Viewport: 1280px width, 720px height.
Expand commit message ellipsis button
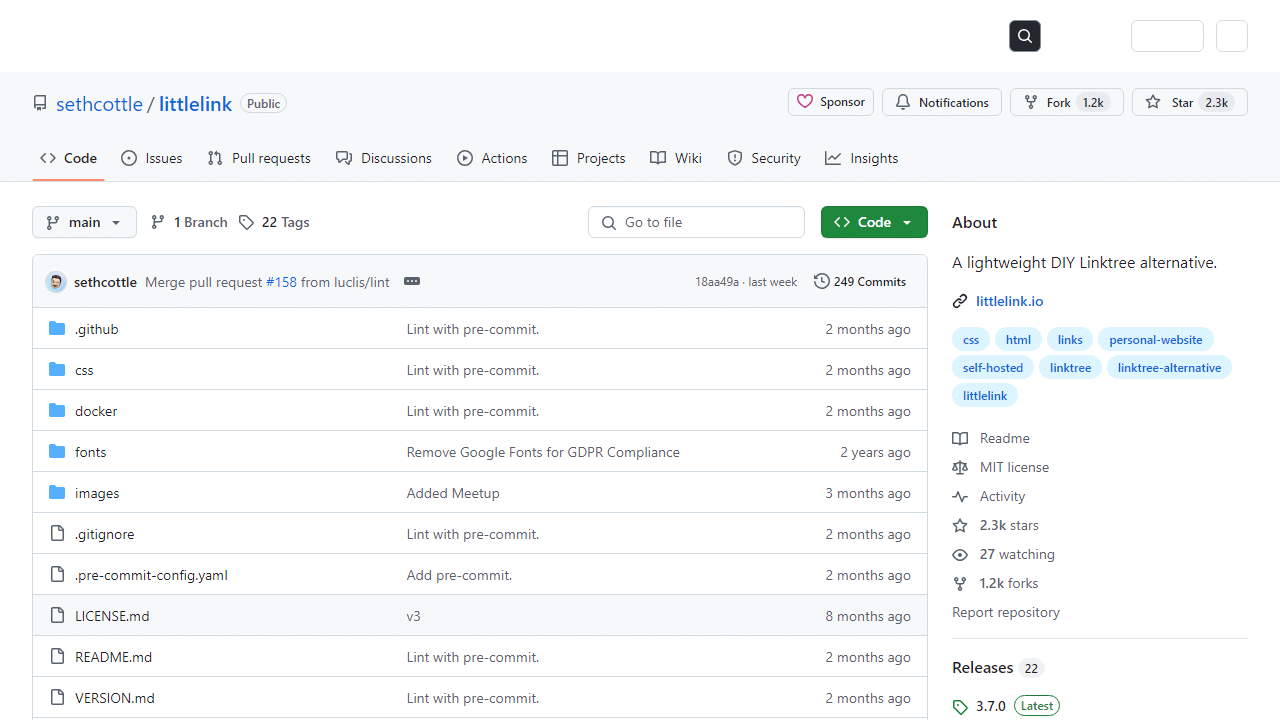pos(412,282)
